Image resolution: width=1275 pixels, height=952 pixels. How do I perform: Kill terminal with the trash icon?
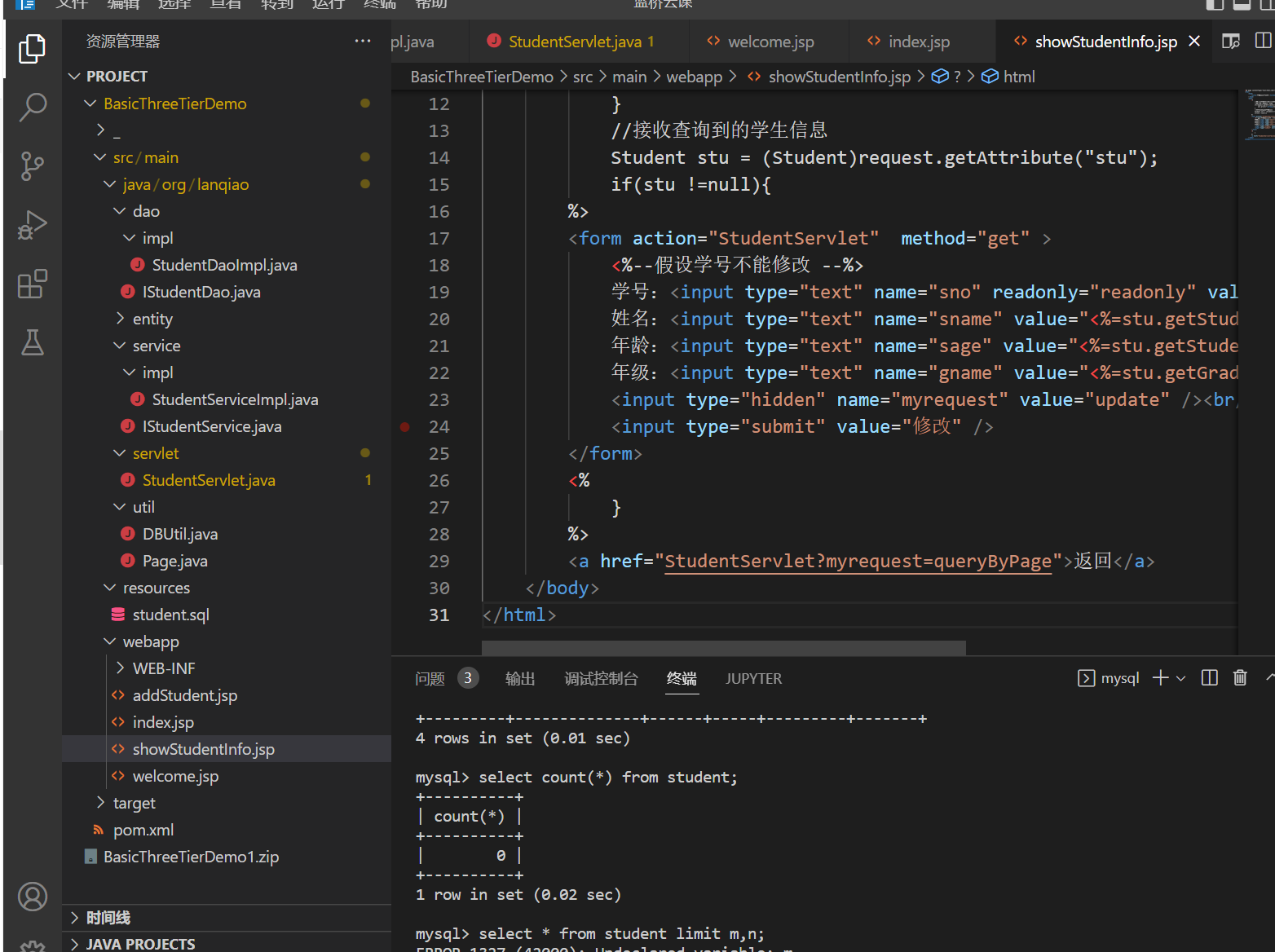1240,678
